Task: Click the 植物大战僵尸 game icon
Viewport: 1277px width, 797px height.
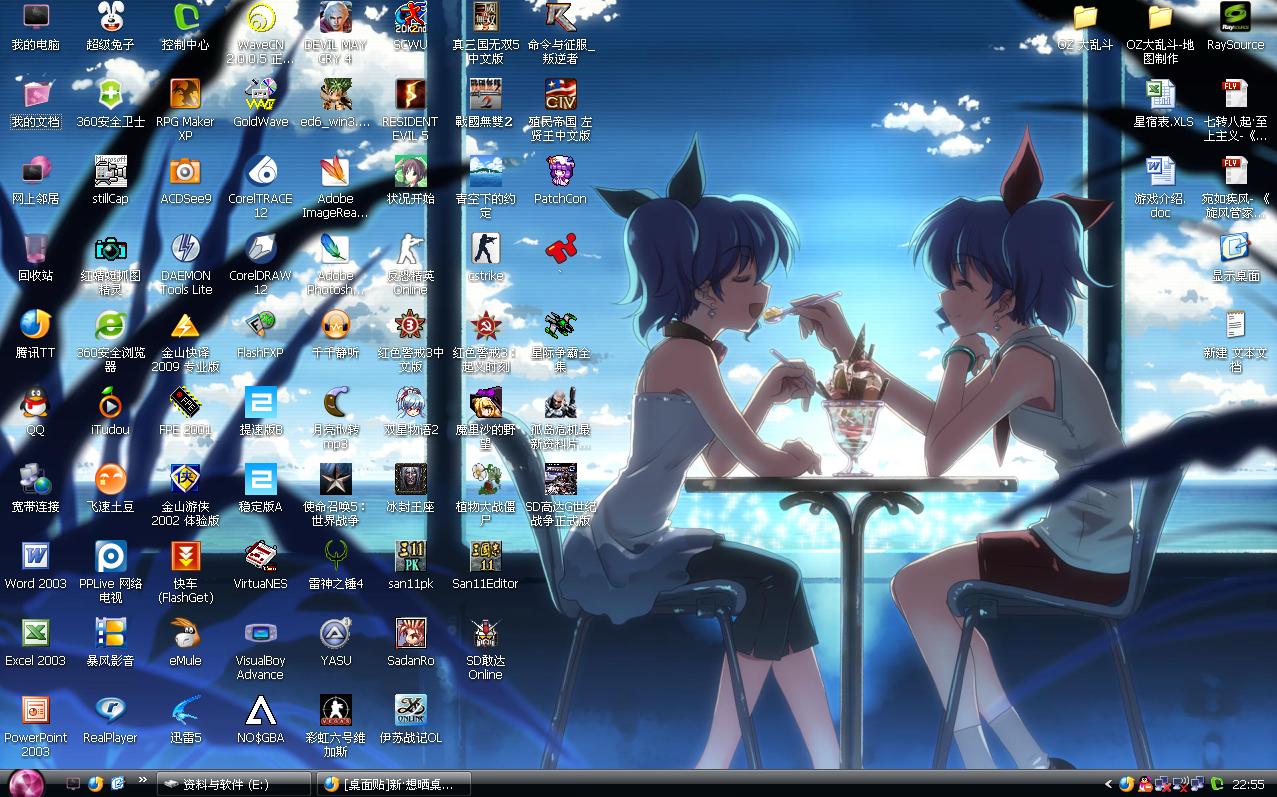Action: click(x=485, y=494)
